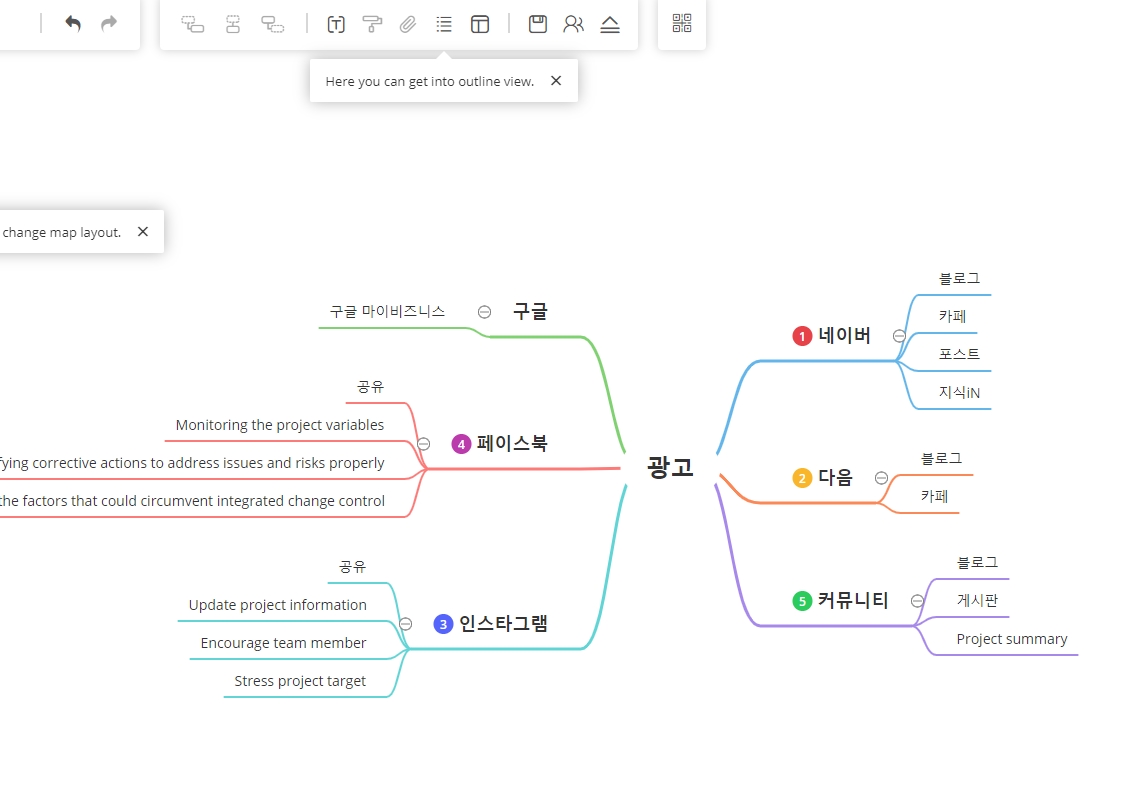This screenshot has height=806, width=1137.
Task: Add a text note with the [T] icon
Action: pos(336,25)
